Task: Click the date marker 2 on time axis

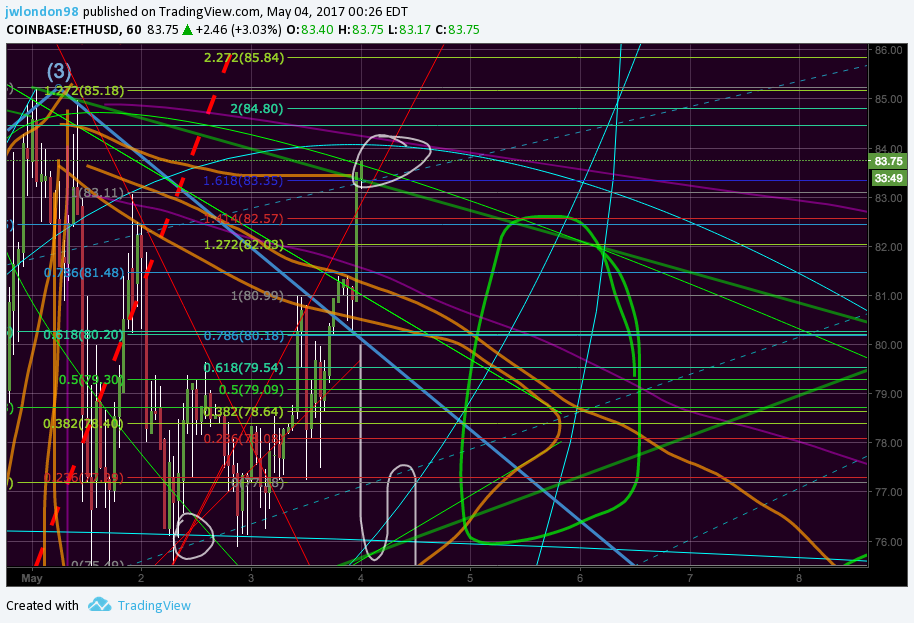Action: click(141, 578)
